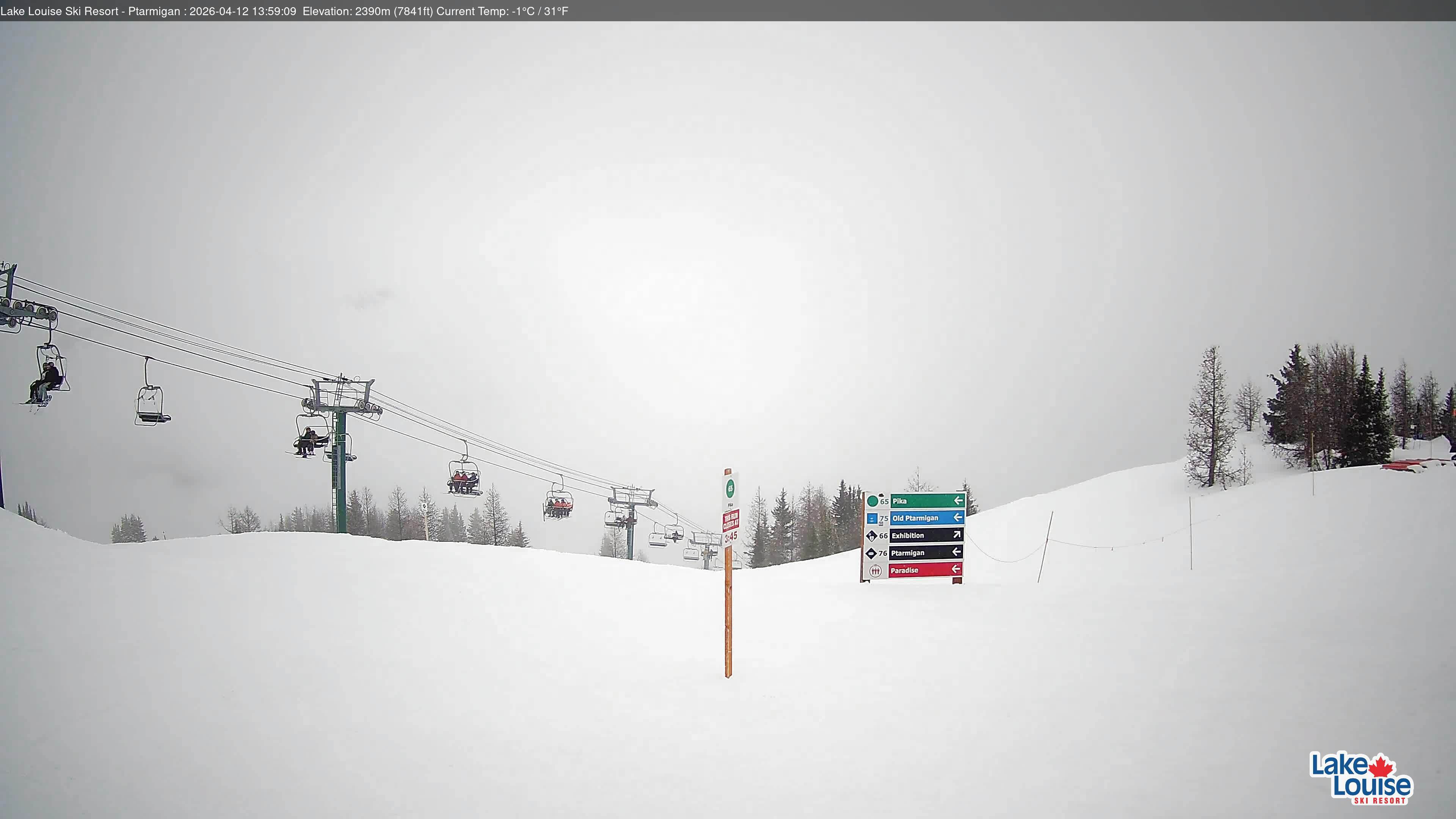Click the hat symbol above the 65 badge
This screenshot has width=1456, height=819.
pos(881,496)
